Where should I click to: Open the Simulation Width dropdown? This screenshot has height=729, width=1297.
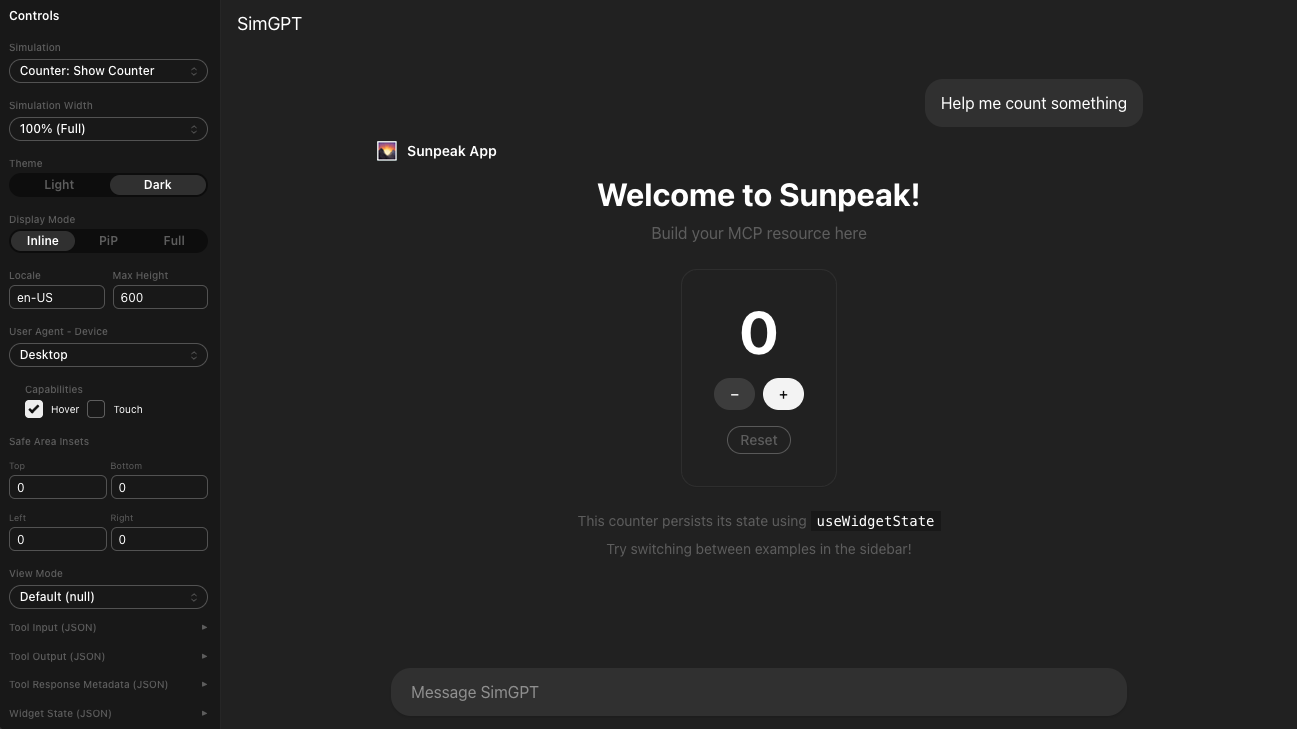pos(108,128)
